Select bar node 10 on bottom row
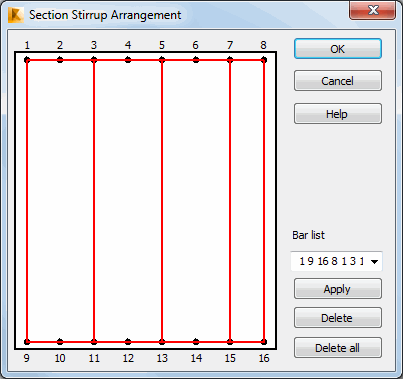Screen dimensions: 403x379 pyautogui.click(x=60, y=342)
